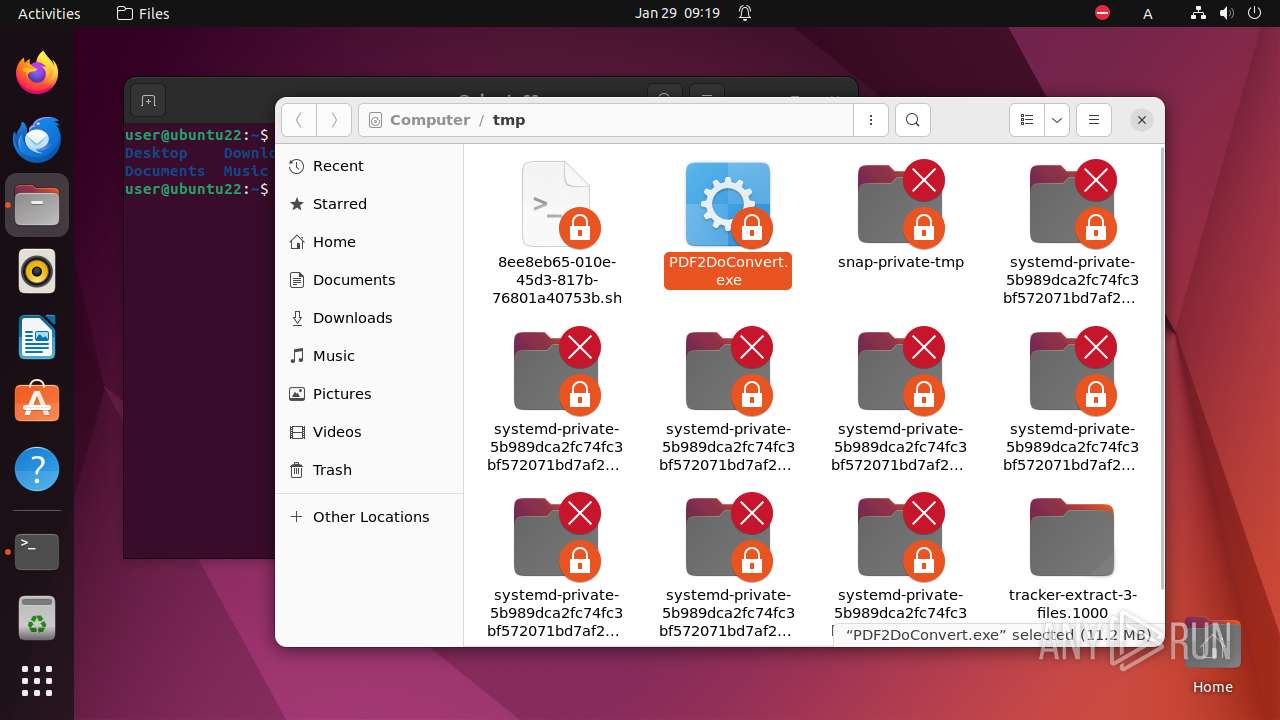Open Help from the dock

pyautogui.click(x=37, y=469)
